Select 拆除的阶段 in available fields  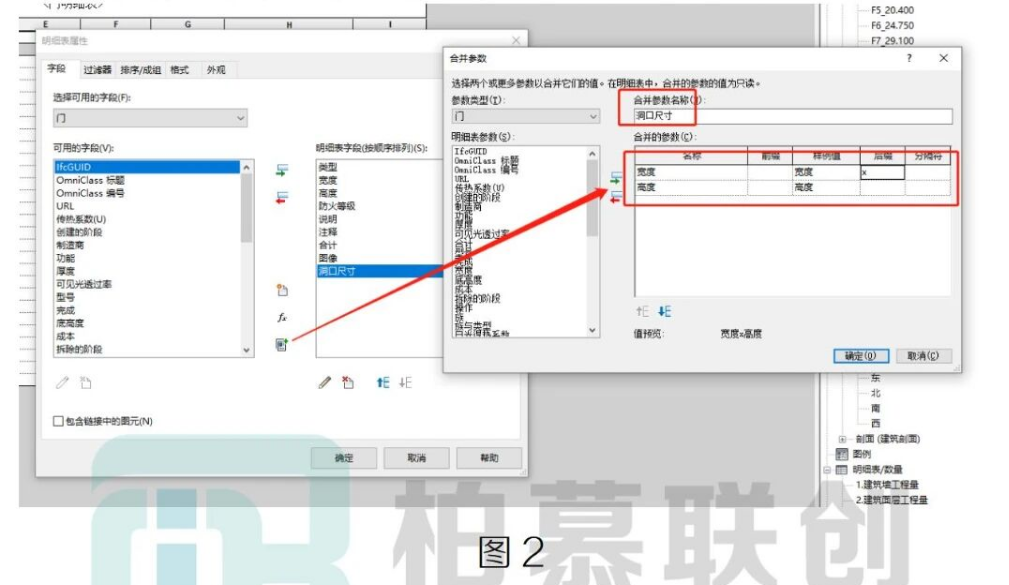pyautogui.click(x=79, y=349)
